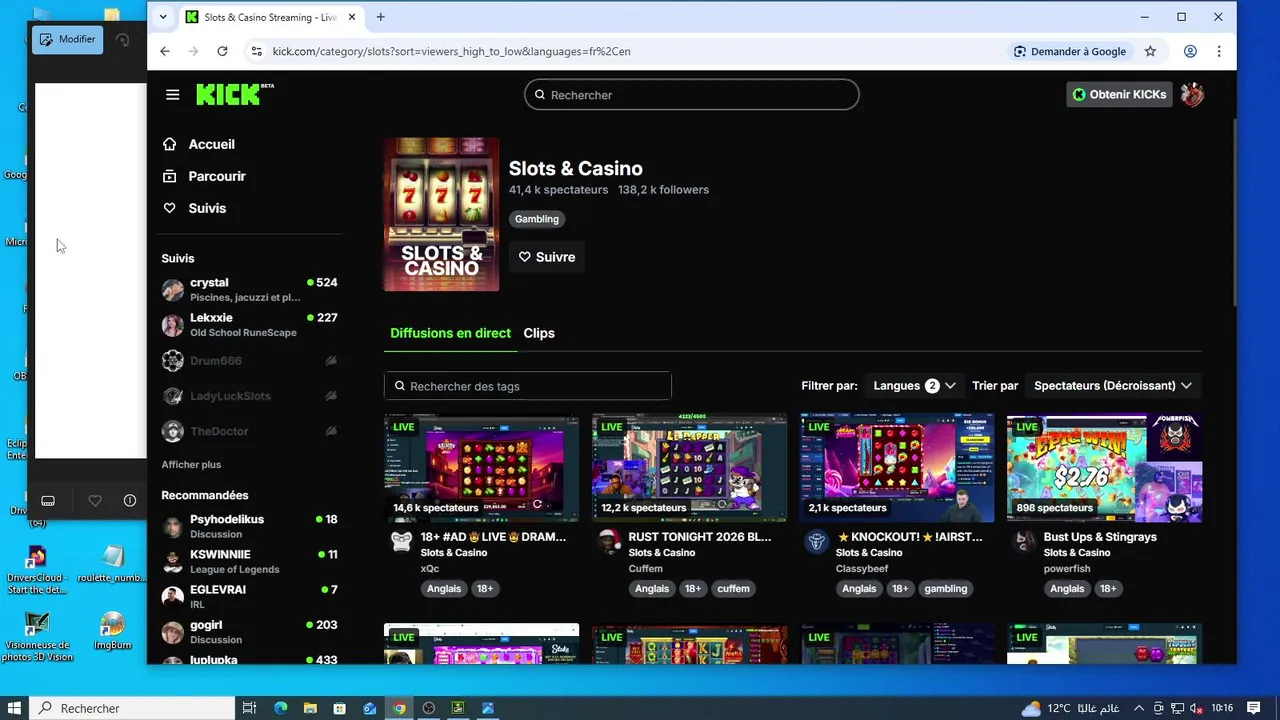Click xQc's channel avatar icon

click(401, 542)
